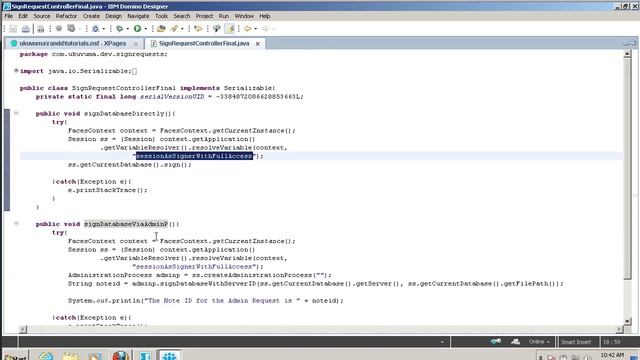Click the horizontal scrollbar right arrow
640x360 pixels.
pos(619,329)
